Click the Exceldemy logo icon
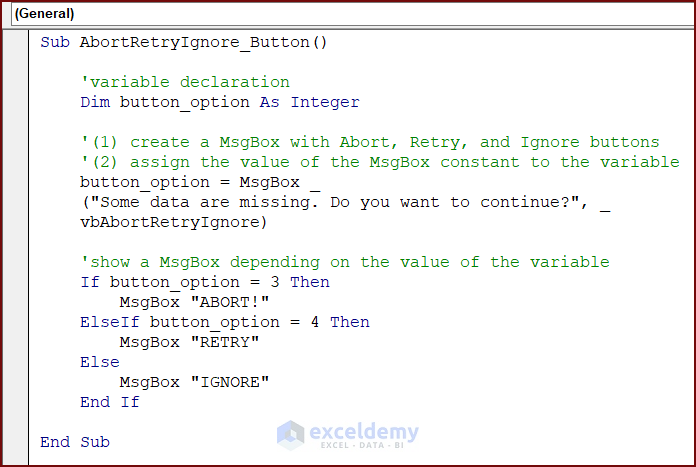696x467 pixels. point(290,434)
